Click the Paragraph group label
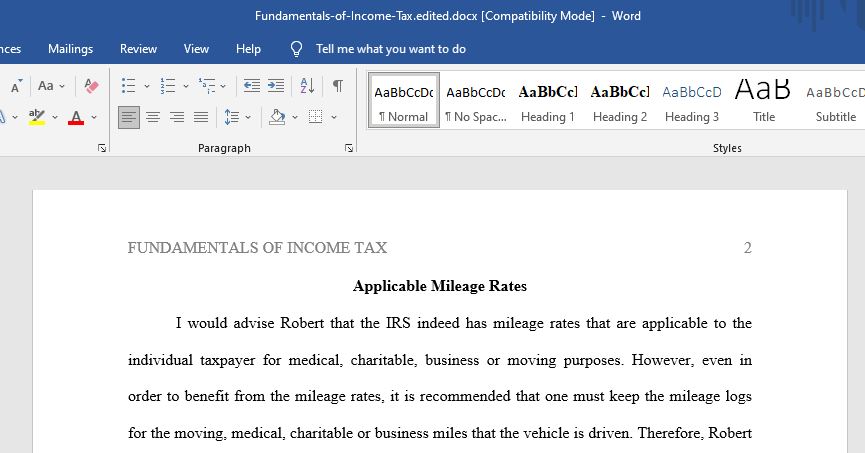The width and height of the screenshot is (865, 453). tap(224, 148)
